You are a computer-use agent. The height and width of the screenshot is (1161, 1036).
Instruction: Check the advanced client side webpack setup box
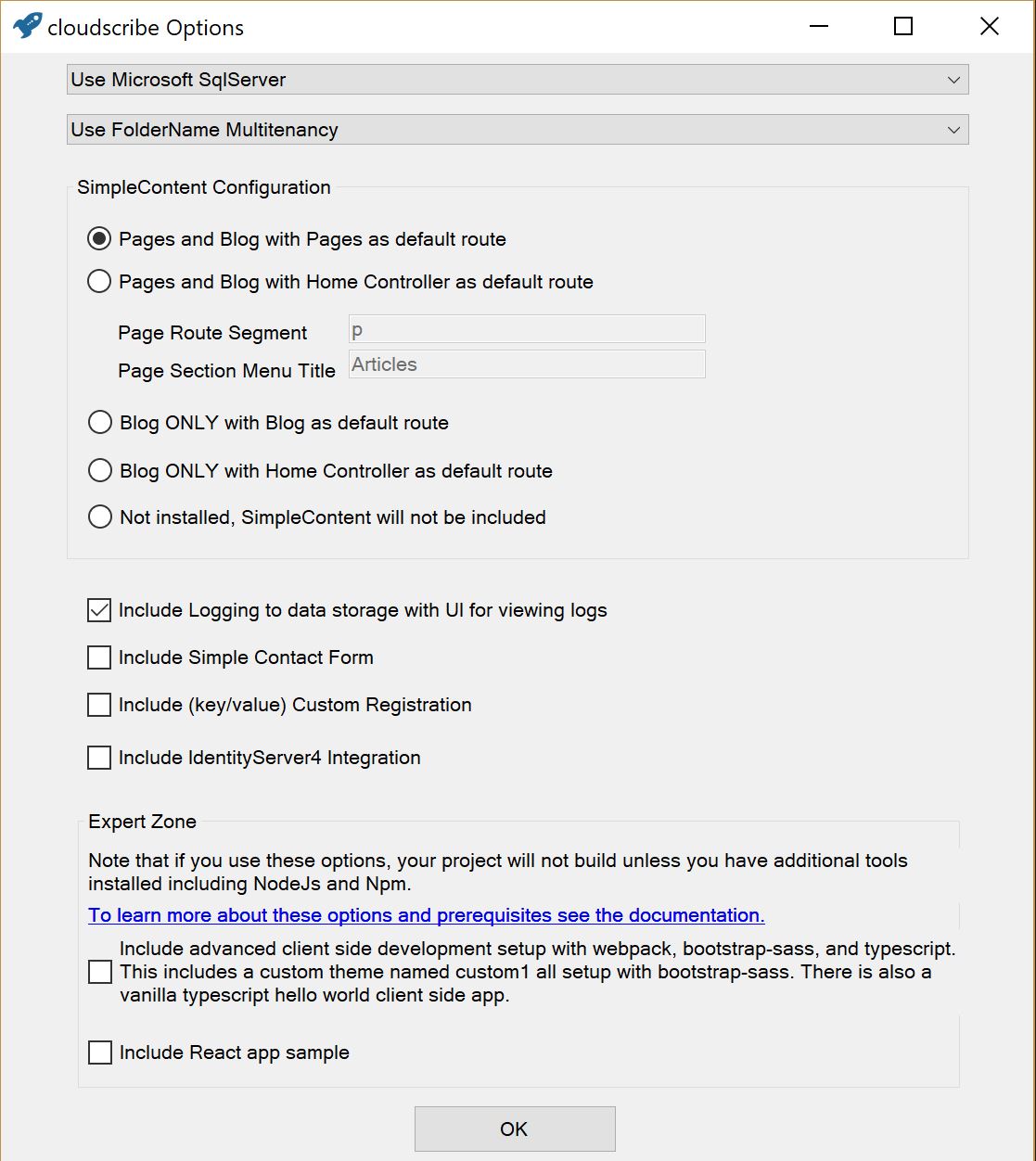point(99,972)
